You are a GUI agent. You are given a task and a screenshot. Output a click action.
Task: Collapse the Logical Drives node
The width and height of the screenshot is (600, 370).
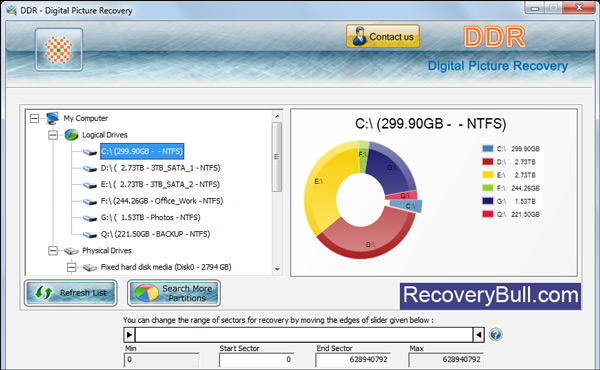click(53, 135)
